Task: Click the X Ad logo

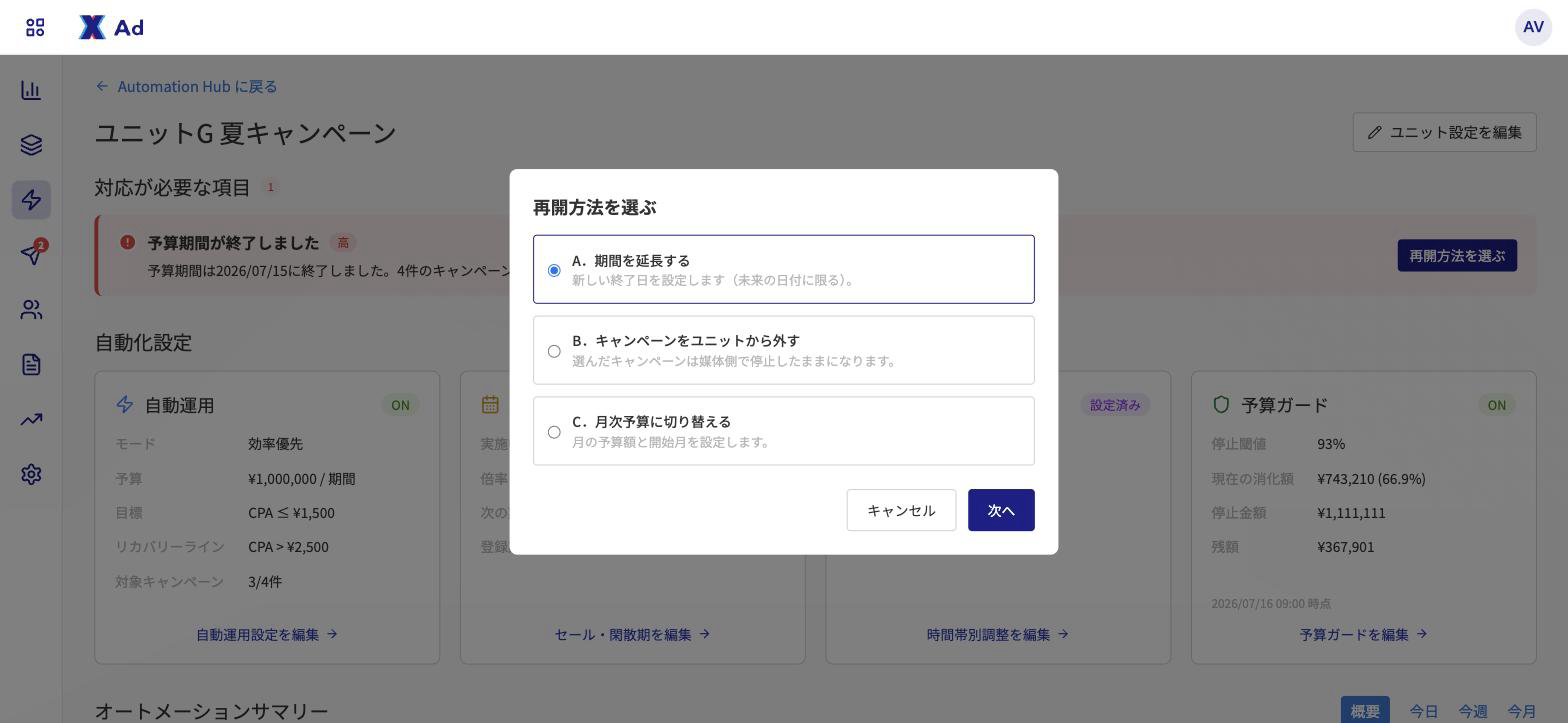Action: coord(111,27)
